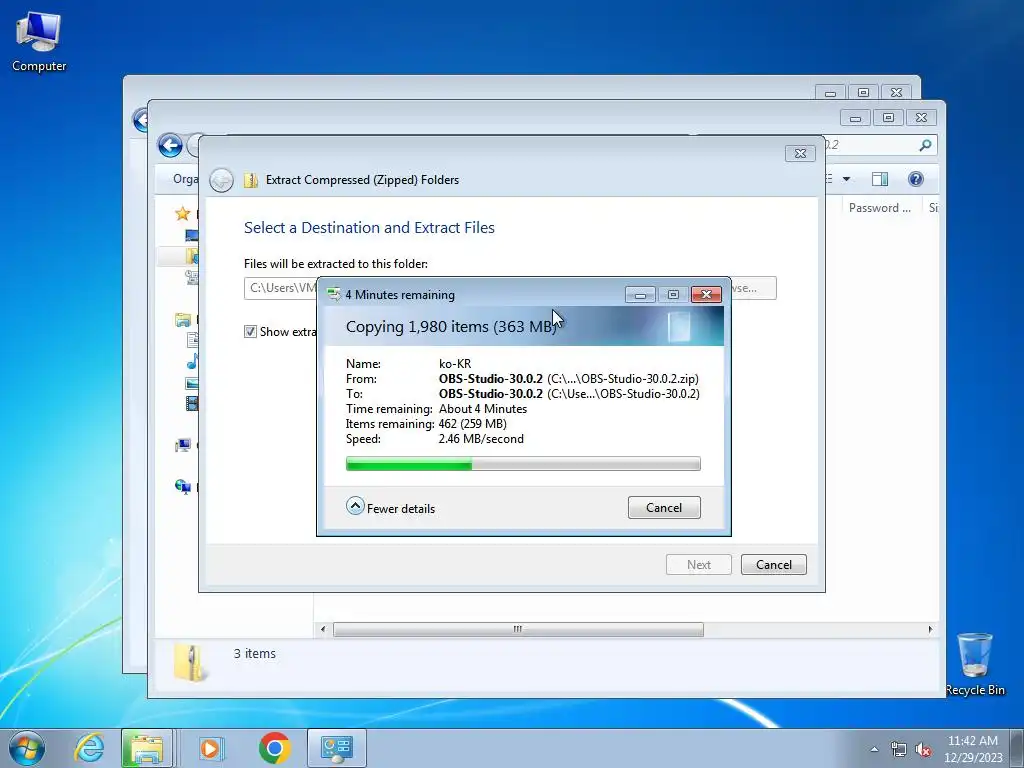
Task: Click "Items remaining: 462 (259 MB)" text
Action: tap(426, 424)
